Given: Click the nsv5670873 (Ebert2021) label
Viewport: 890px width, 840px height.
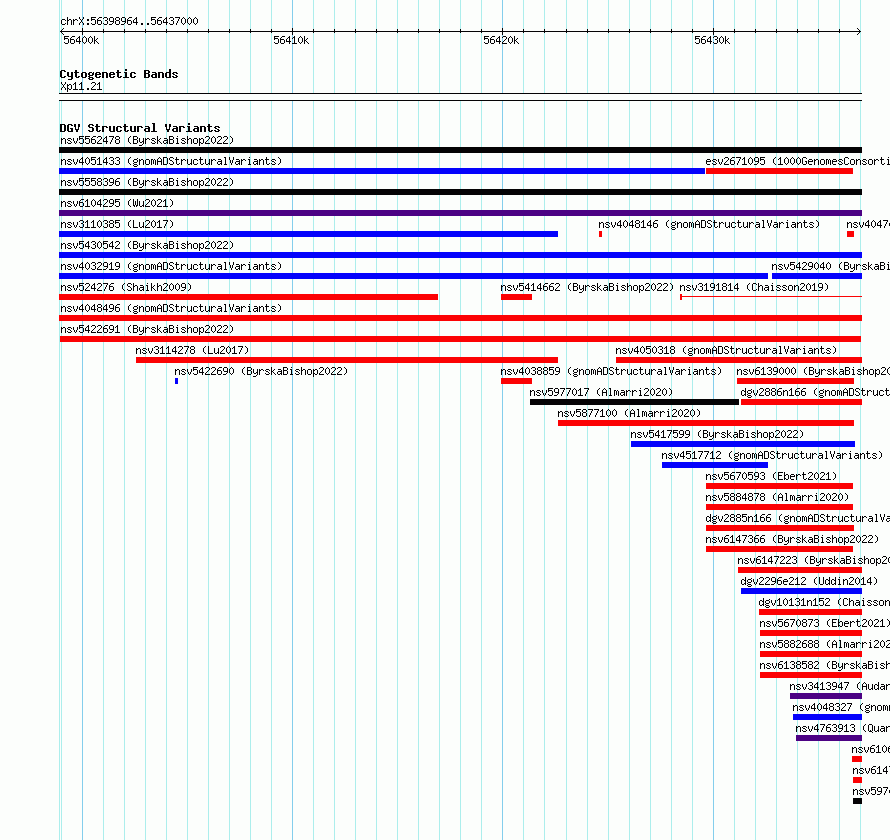Looking at the screenshot, I should coord(825,623).
